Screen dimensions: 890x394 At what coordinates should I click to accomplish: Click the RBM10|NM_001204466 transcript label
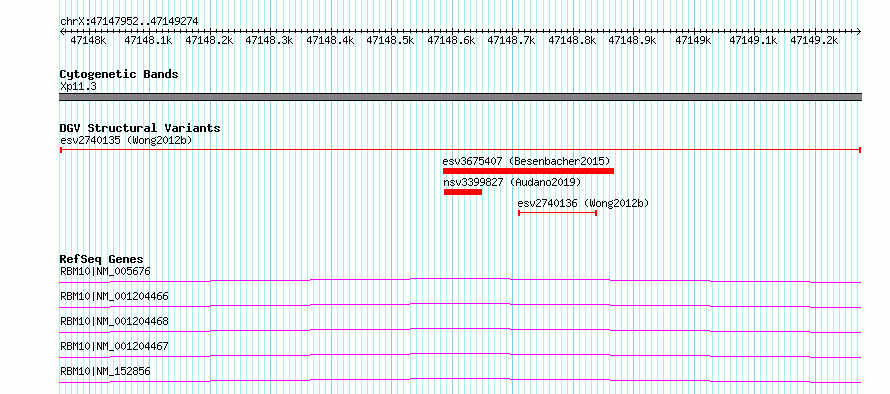(x=114, y=296)
